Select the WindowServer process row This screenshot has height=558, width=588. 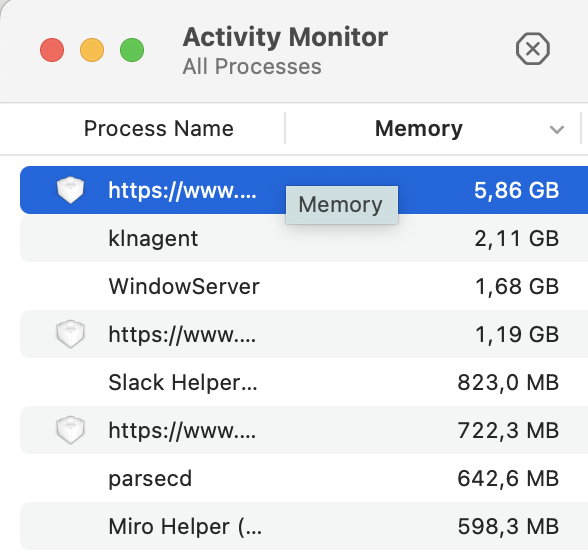304,286
